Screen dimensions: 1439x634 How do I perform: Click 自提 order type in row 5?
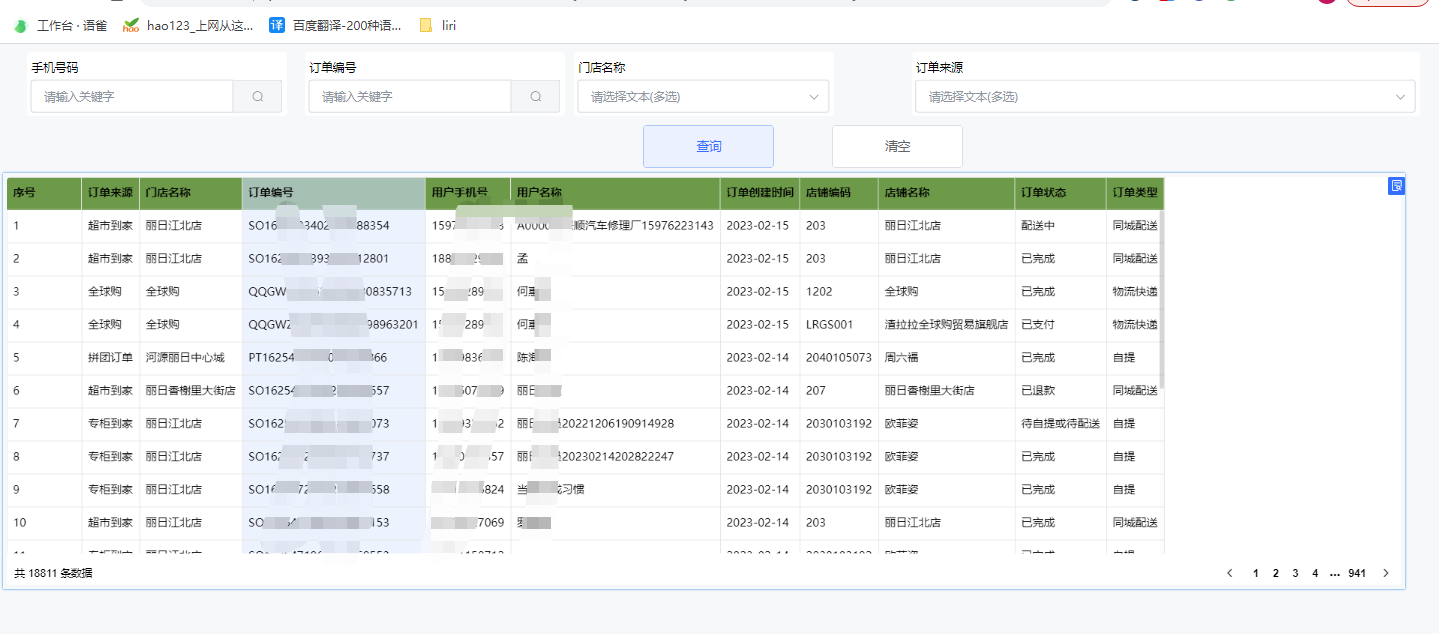1124,358
